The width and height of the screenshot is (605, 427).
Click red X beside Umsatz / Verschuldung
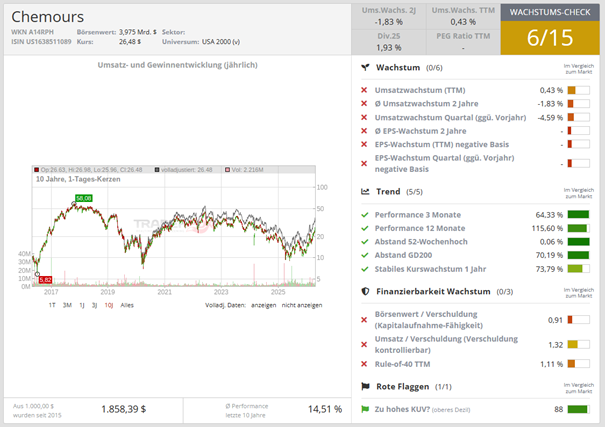[364, 344]
